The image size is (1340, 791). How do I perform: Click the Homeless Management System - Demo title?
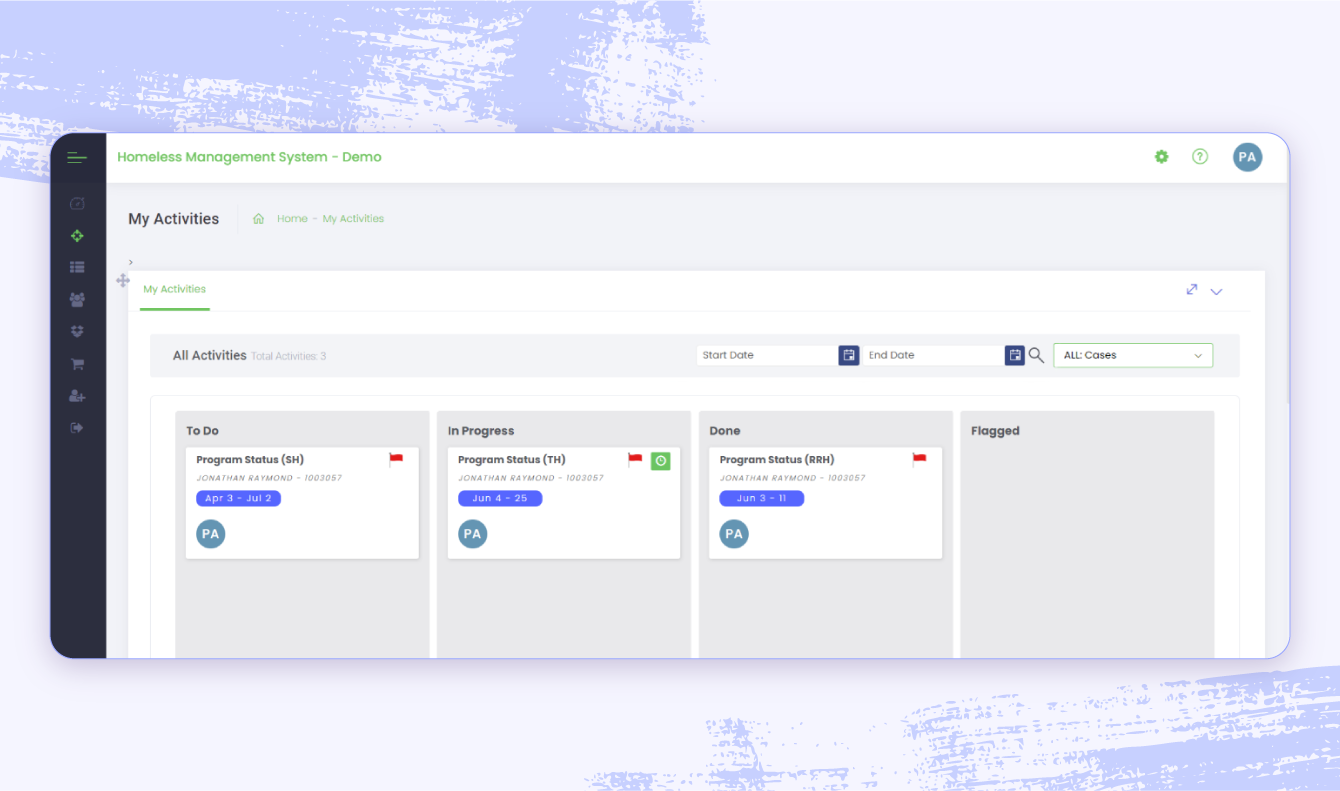tap(249, 157)
